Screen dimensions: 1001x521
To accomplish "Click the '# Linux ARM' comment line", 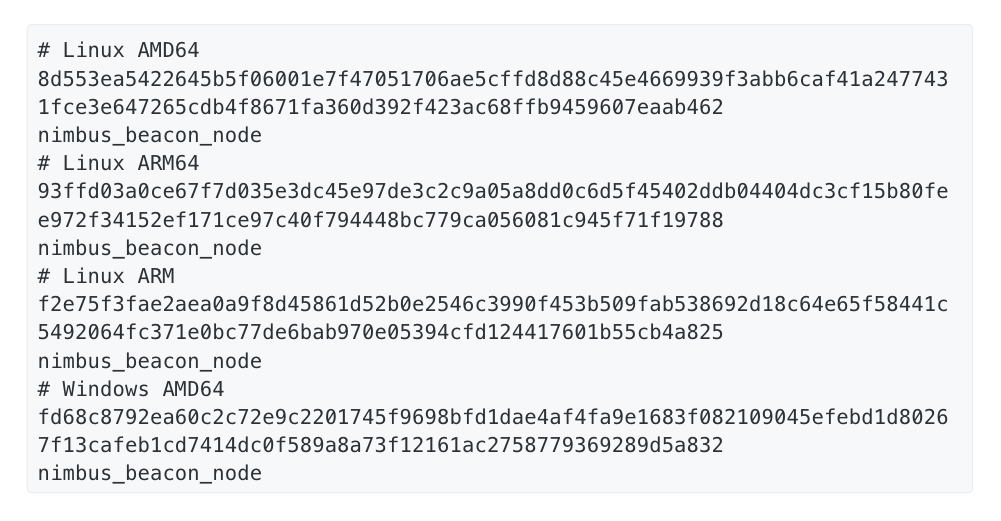I will [106, 276].
